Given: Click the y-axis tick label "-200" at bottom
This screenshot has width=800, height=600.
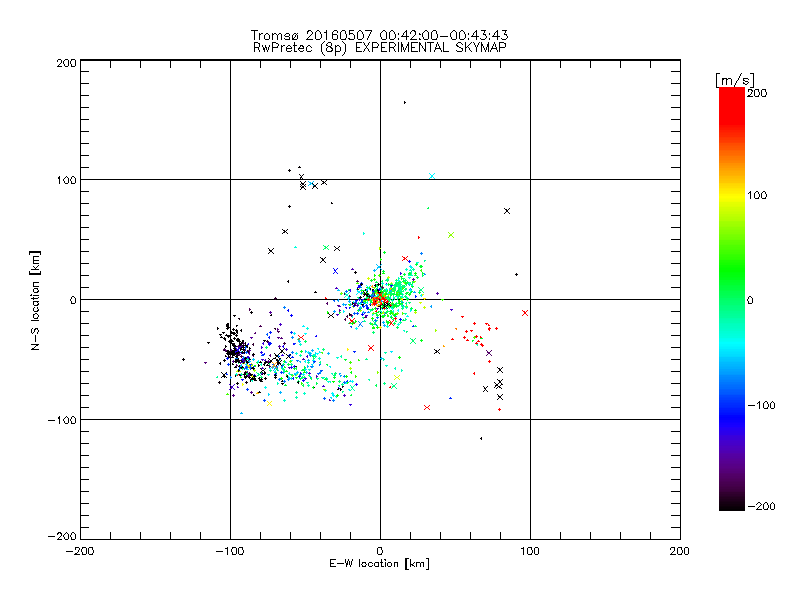Looking at the screenshot, I should click(62, 536).
